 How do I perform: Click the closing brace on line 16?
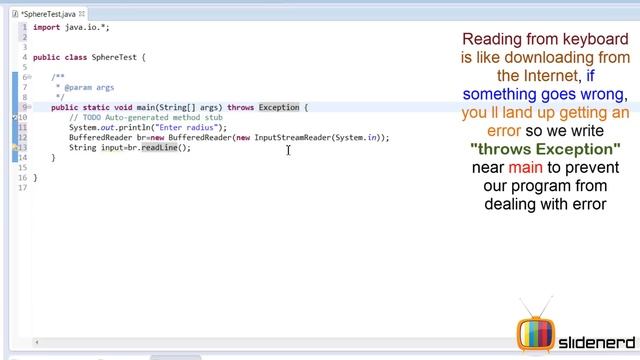pos(35,178)
